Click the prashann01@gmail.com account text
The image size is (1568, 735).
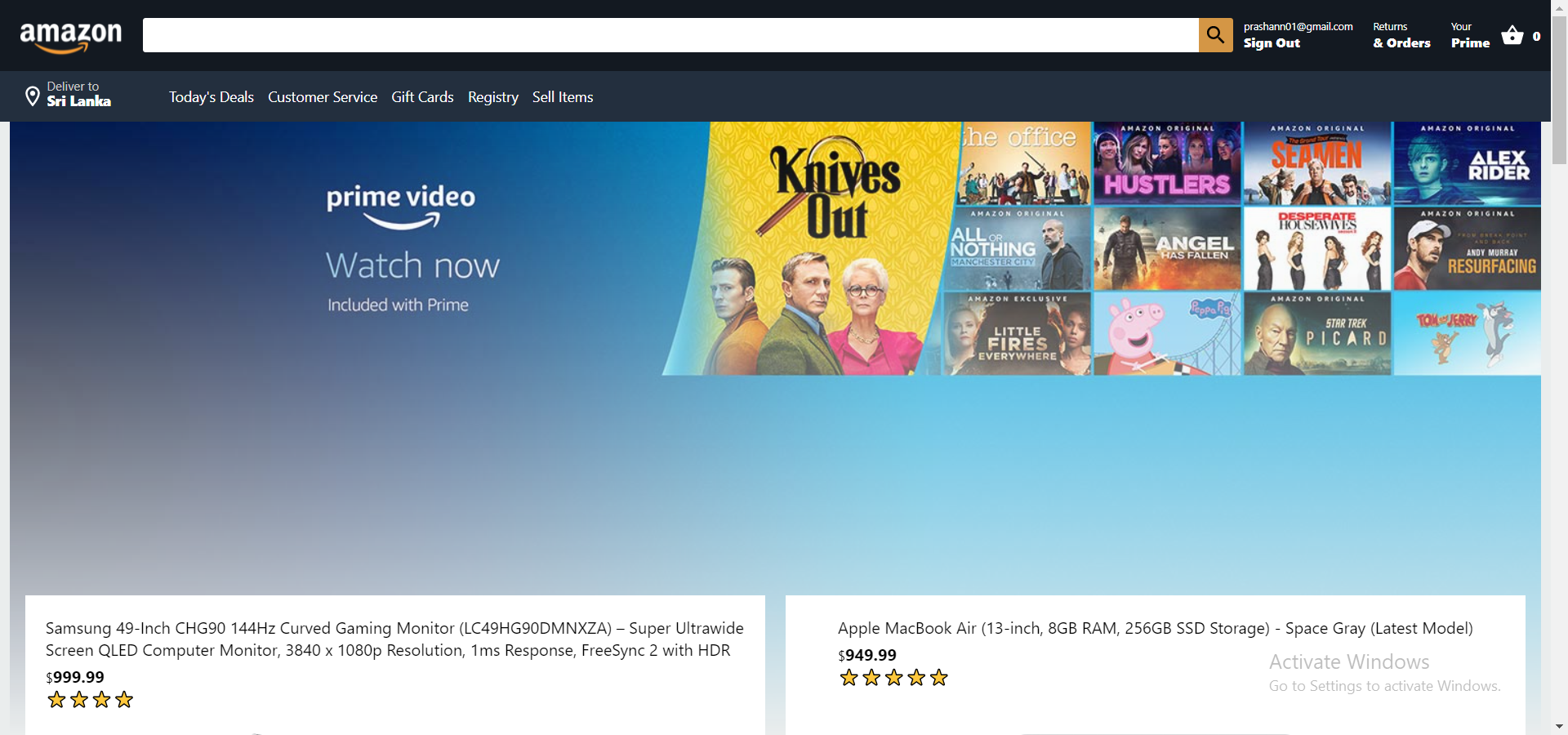coord(1298,27)
